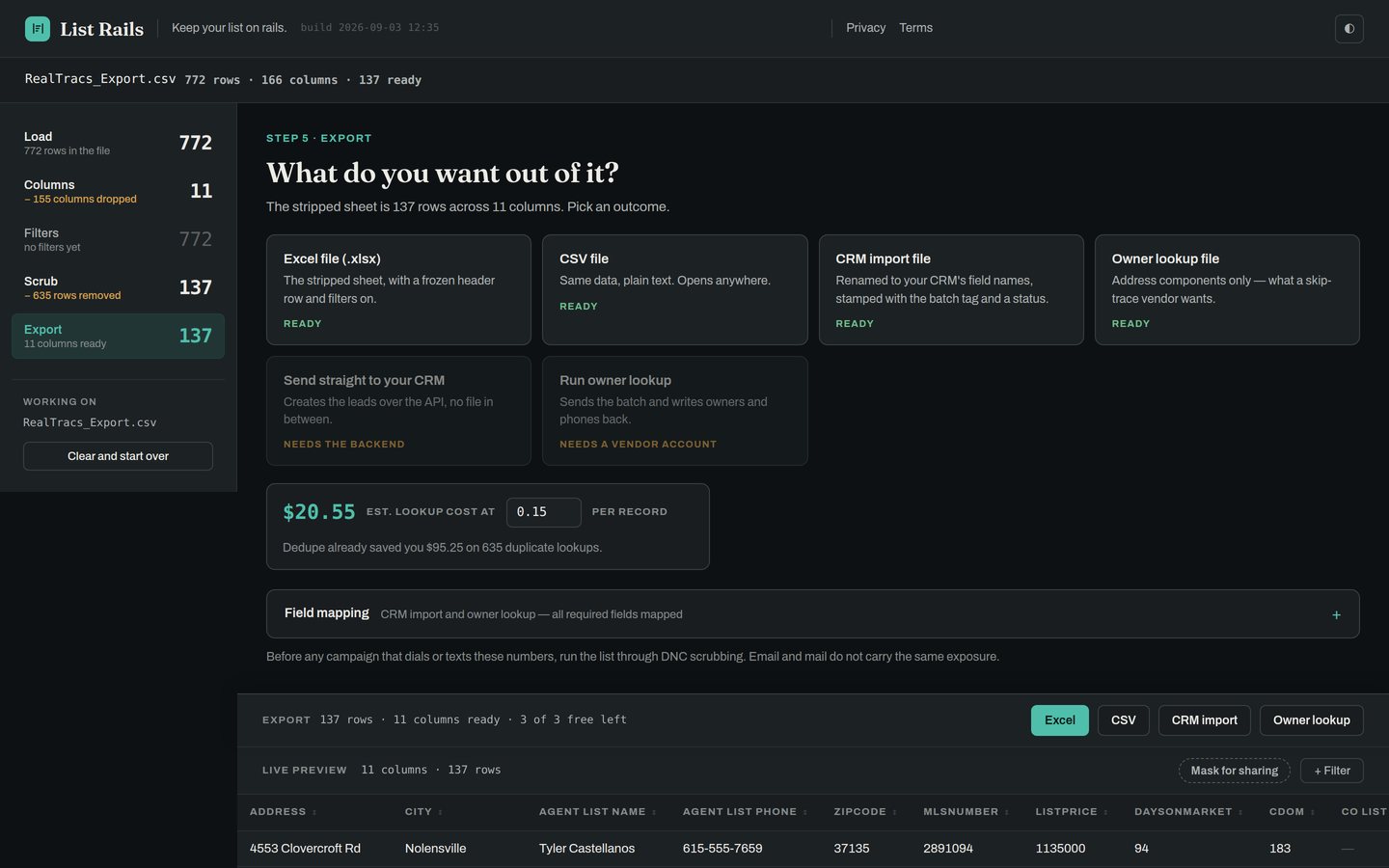Open DAYSONMARKET column menu icon
Viewport: 1389px width, 868px height.
point(1240,812)
